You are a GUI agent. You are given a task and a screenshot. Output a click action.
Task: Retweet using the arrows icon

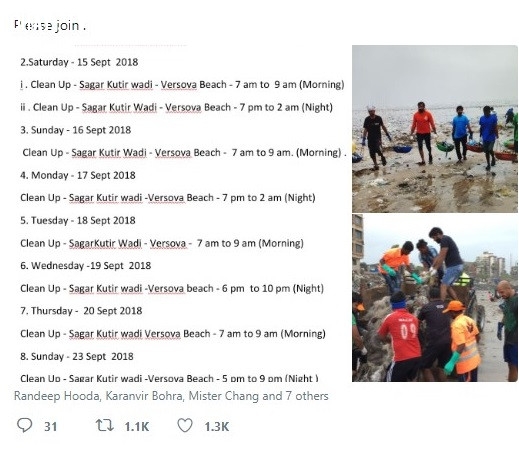click(x=105, y=426)
